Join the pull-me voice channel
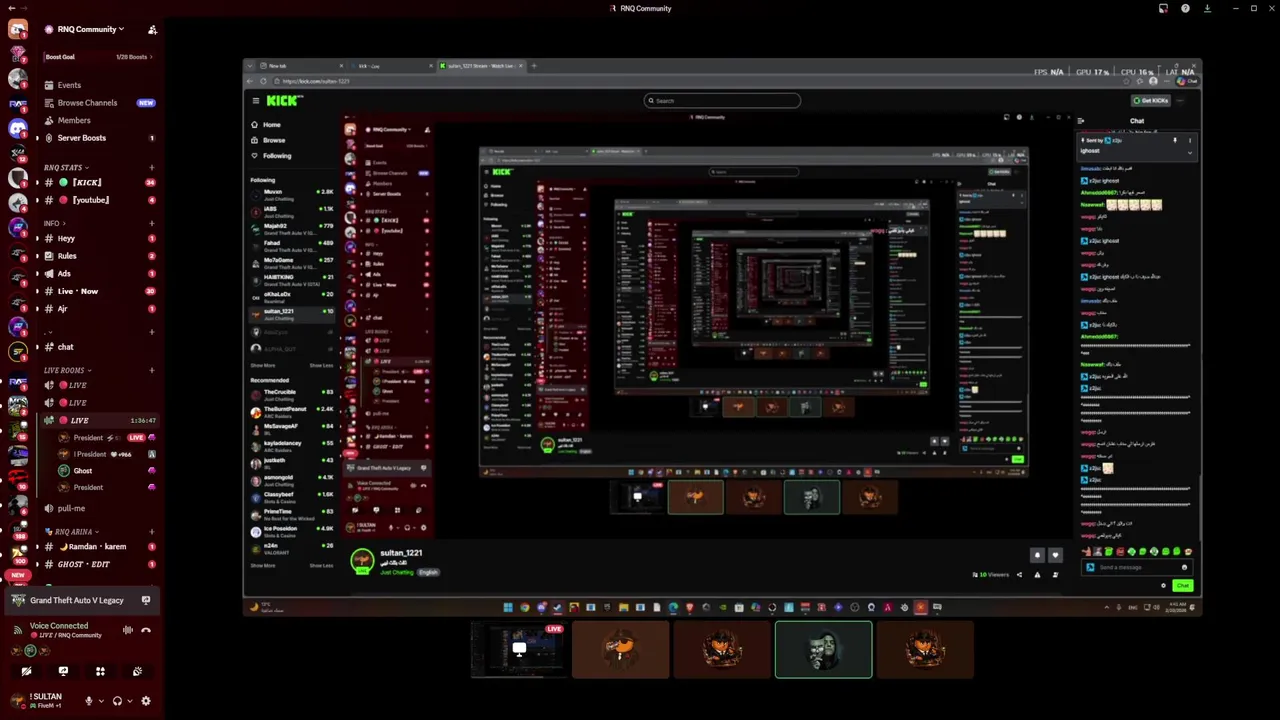Image resolution: width=1280 pixels, height=720 pixels. [x=98, y=508]
